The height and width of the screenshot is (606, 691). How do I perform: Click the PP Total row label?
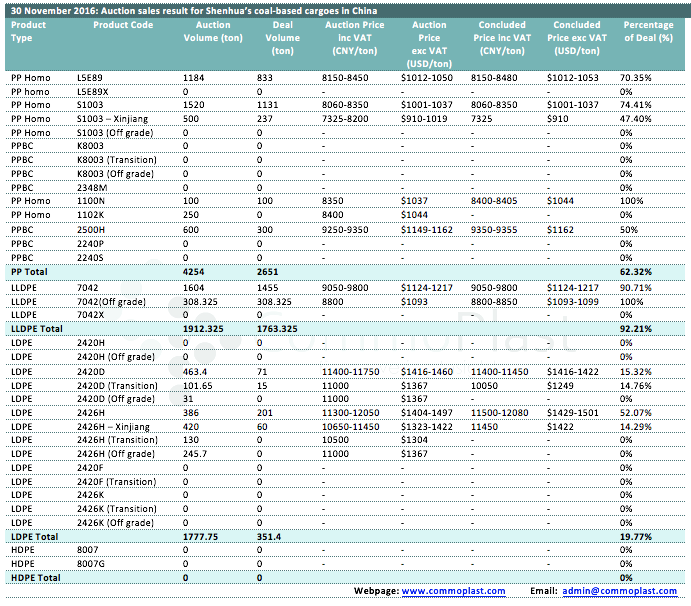point(29,271)
